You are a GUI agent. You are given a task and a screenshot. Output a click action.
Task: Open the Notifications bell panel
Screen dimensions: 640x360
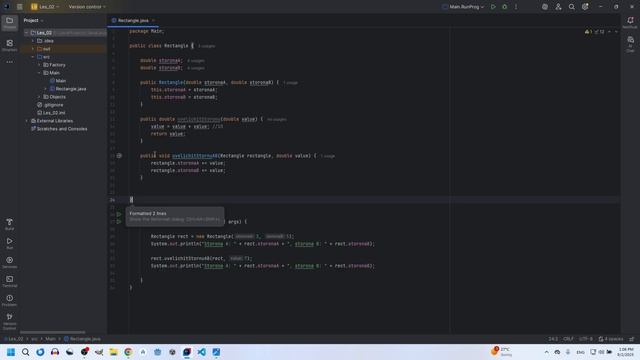coord(630,22)
